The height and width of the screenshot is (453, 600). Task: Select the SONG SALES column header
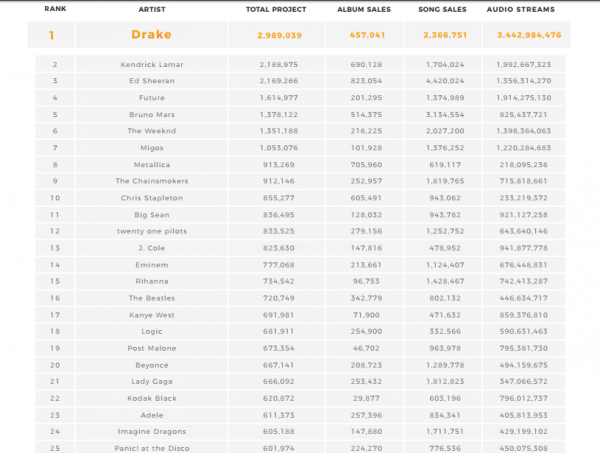point(442,9)
